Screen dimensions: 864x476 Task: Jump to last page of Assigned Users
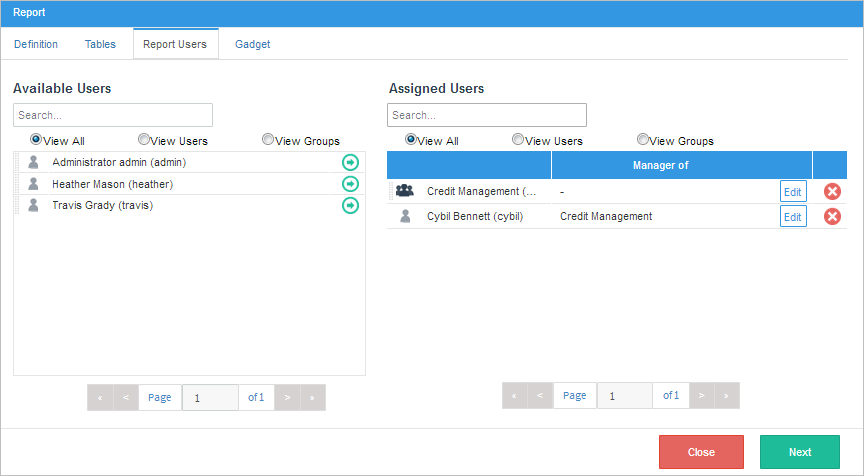(727, 395)
